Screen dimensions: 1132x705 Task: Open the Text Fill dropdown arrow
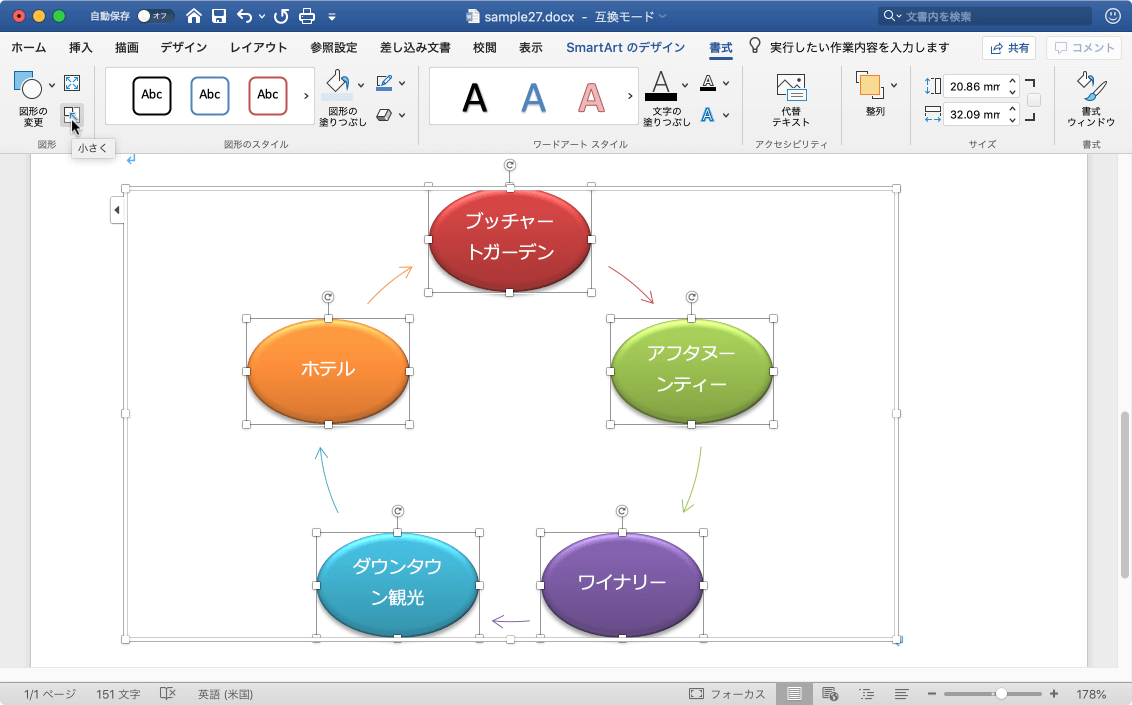click(x=685, y=85)
